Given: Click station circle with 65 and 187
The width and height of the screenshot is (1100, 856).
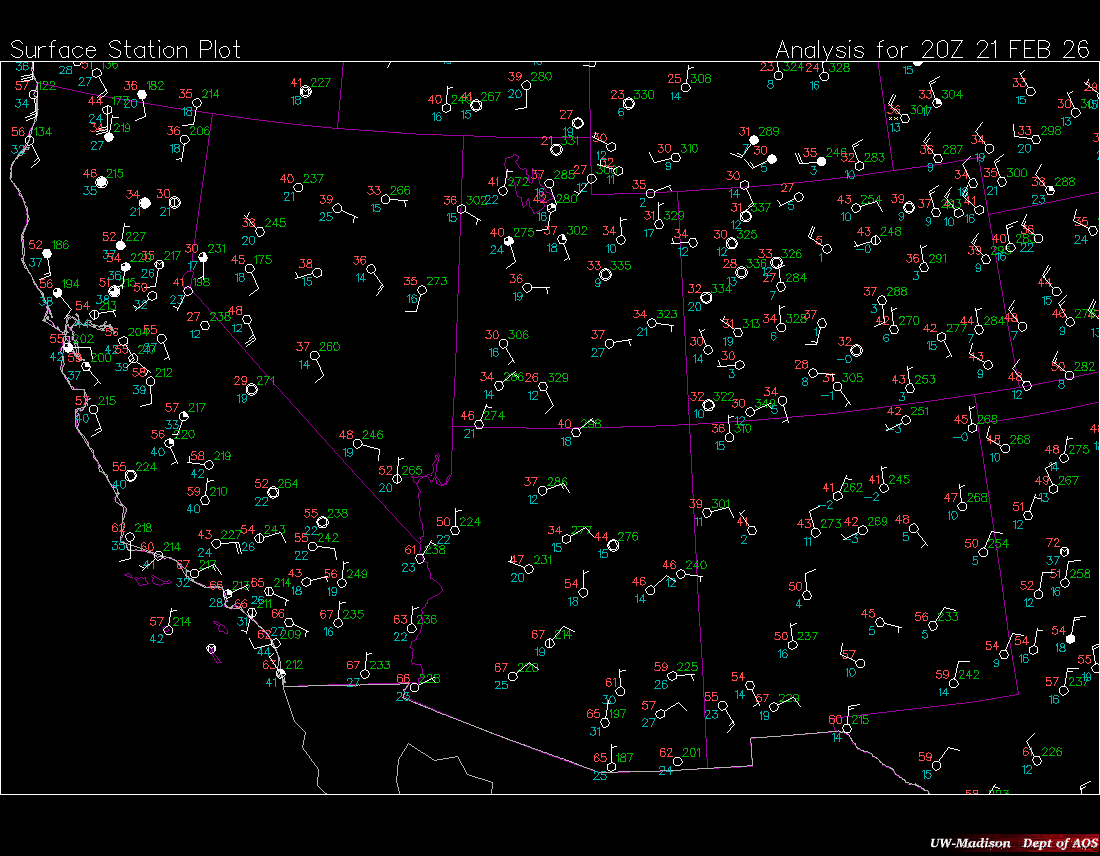Looking at the screenshot, I should (612, 766).
